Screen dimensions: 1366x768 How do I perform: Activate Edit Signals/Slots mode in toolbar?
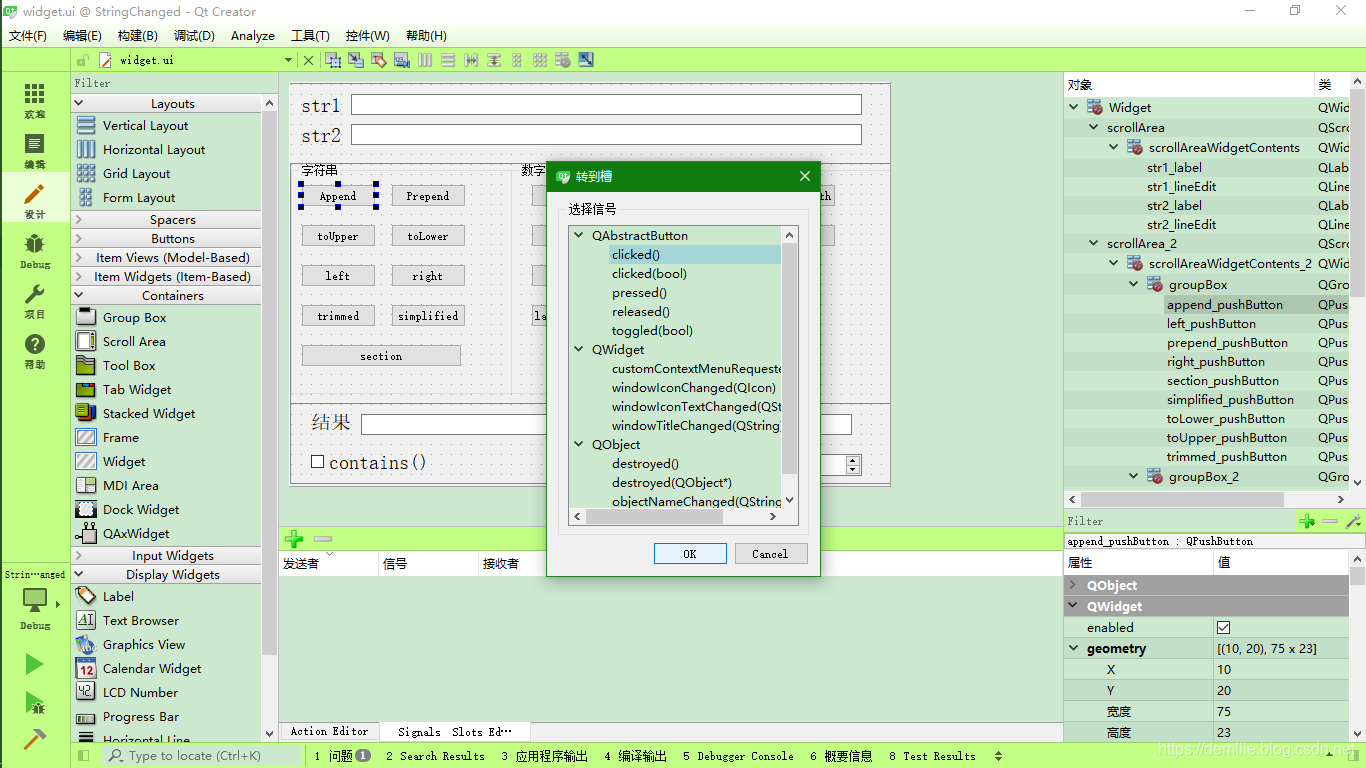pos(356,60)
